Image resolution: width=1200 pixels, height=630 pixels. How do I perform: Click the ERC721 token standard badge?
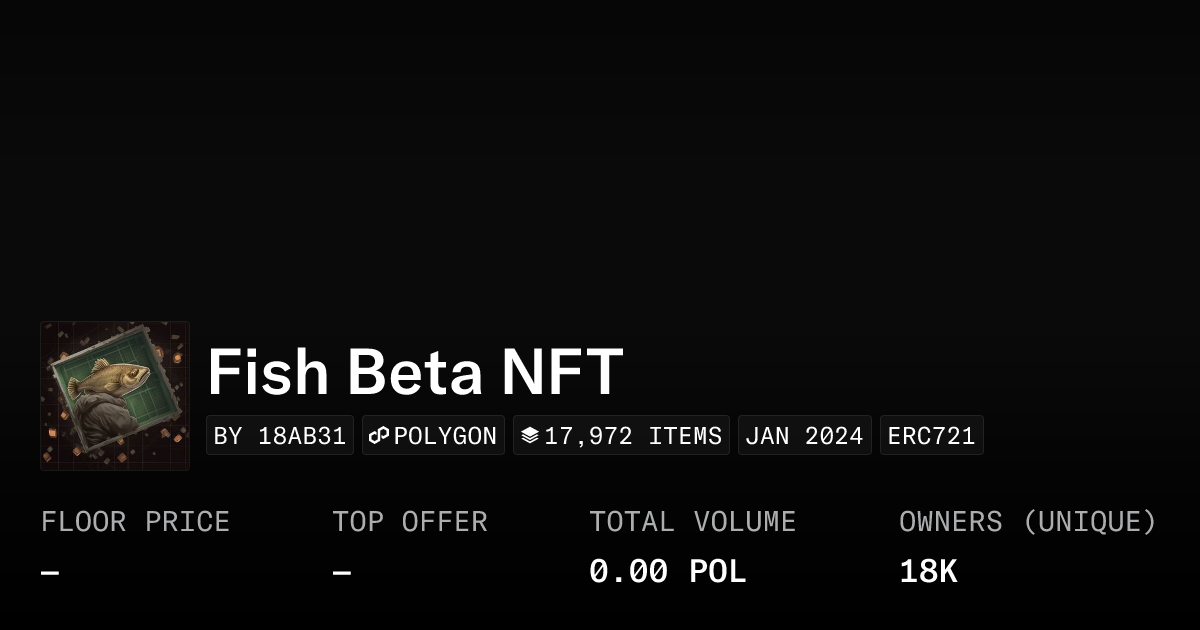click(x=931, y=436)
